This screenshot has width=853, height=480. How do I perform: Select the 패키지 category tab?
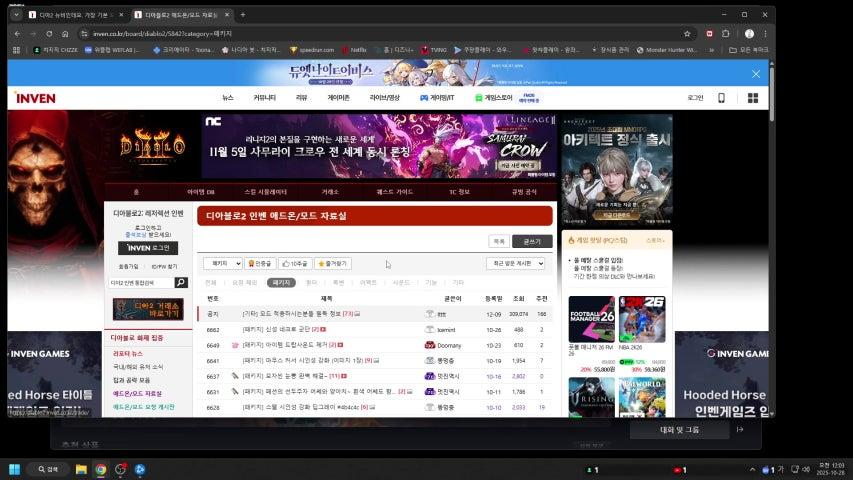click(280, 283)
